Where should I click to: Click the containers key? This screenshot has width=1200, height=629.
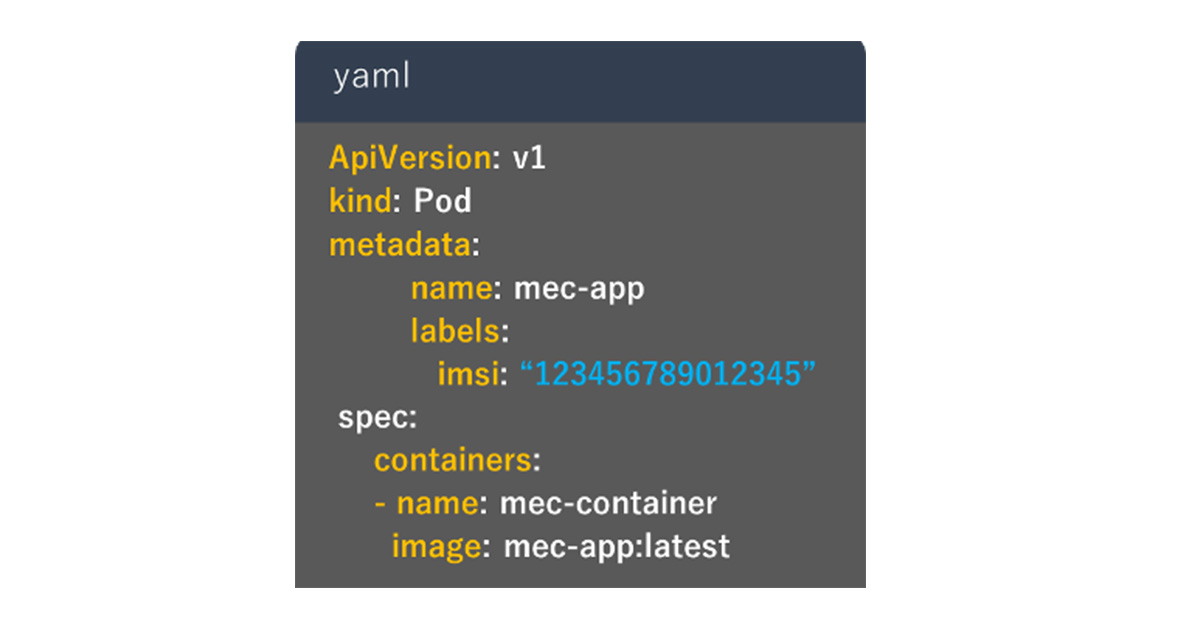pyautogui.click(x=452, y=460)
